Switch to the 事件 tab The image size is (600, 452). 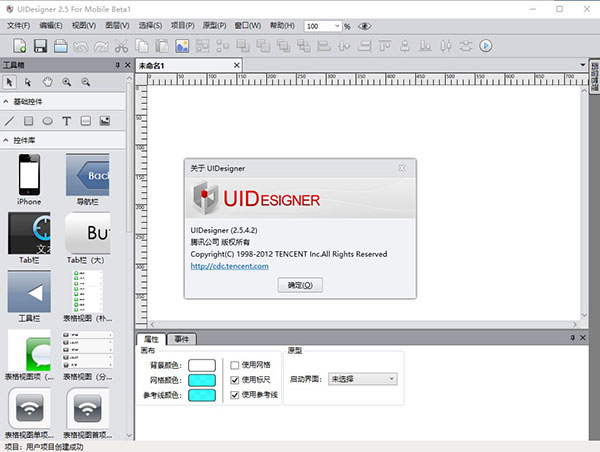(x=182, y=339)
